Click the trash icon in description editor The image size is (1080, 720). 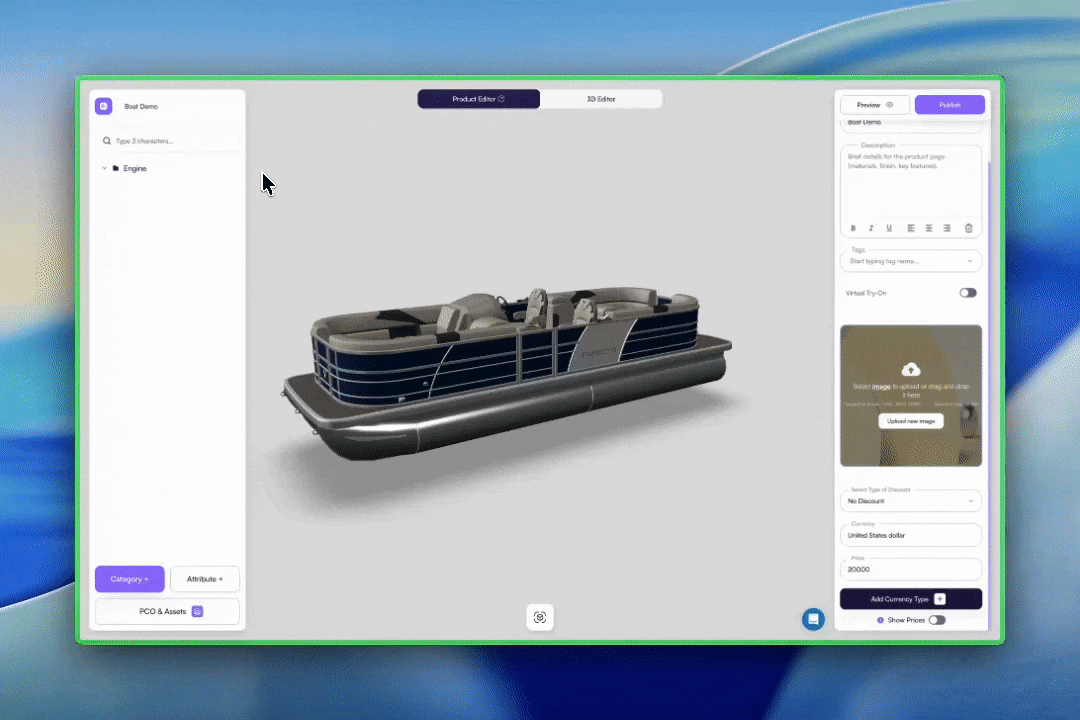click(968, 228)
